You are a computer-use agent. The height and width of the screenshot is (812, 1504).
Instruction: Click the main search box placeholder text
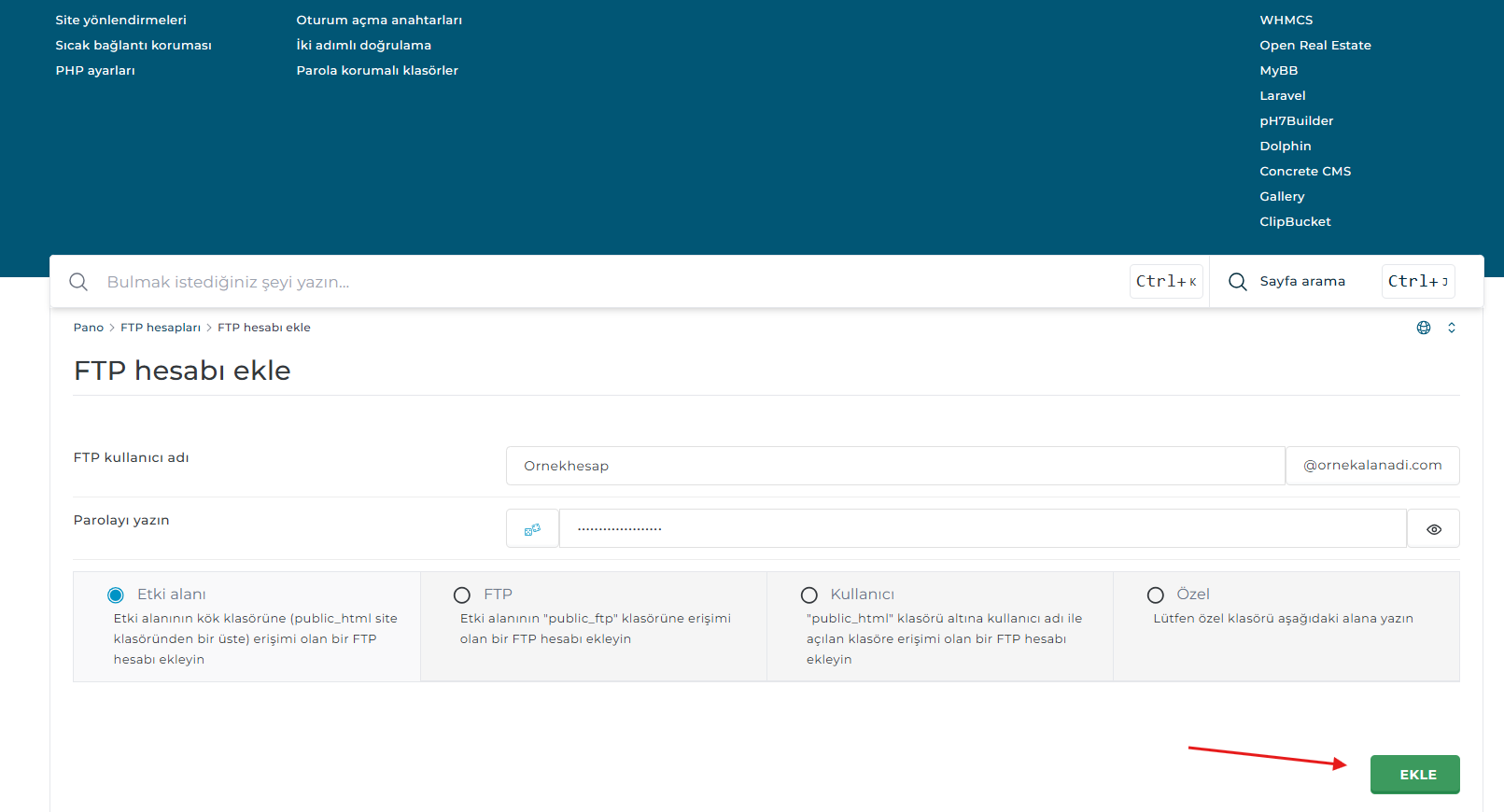point(228,282)
